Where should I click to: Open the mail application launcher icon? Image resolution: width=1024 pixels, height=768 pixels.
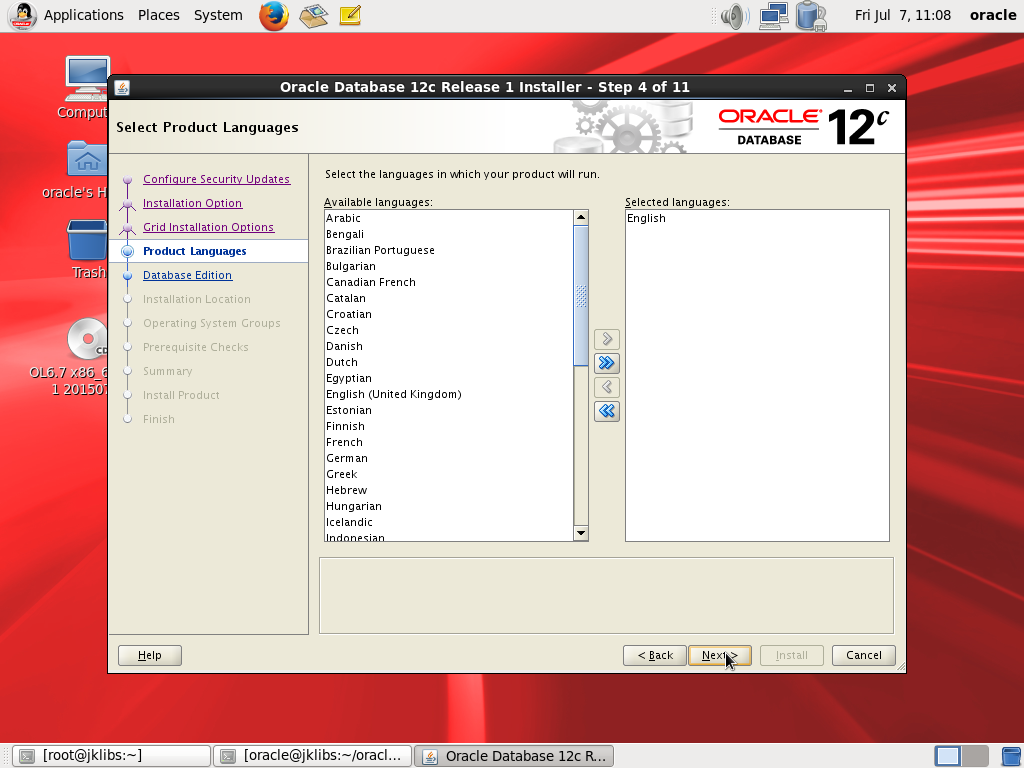pos(313,16)
